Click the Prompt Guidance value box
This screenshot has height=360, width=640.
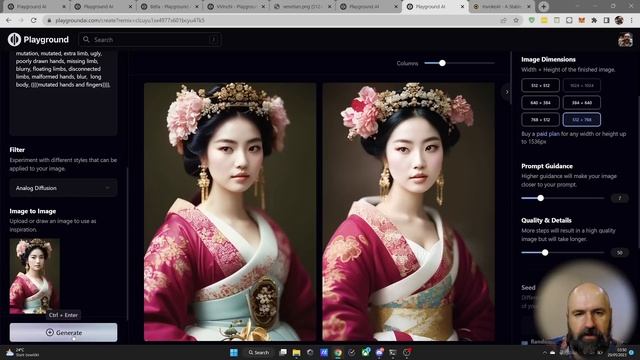620,198
